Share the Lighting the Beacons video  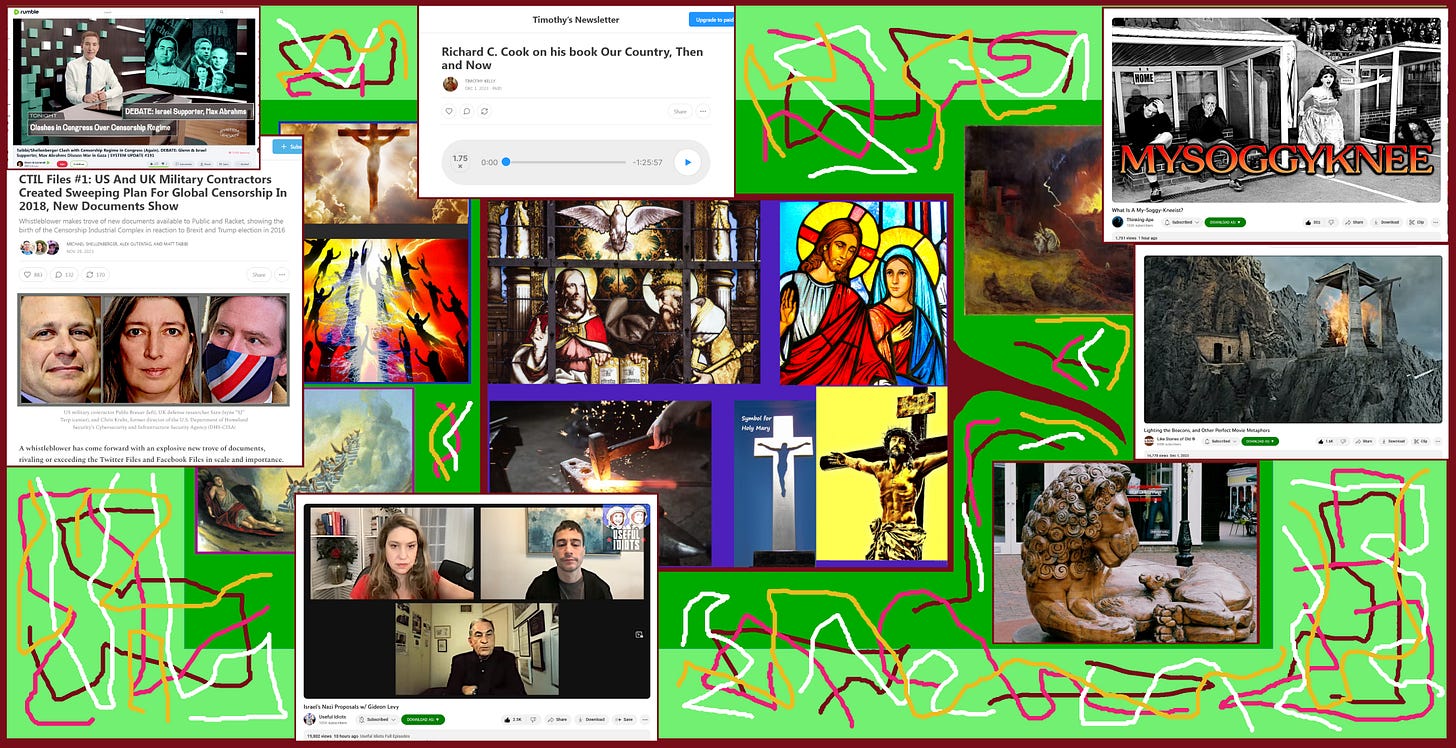pyautogui.click(x=1364, y=441)
